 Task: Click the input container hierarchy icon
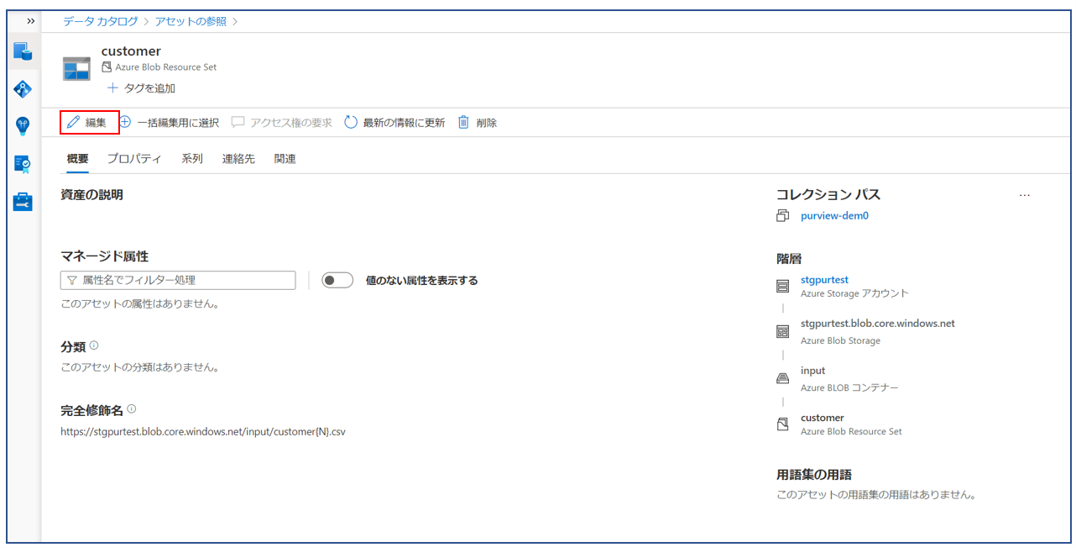[x=782, y=379]
